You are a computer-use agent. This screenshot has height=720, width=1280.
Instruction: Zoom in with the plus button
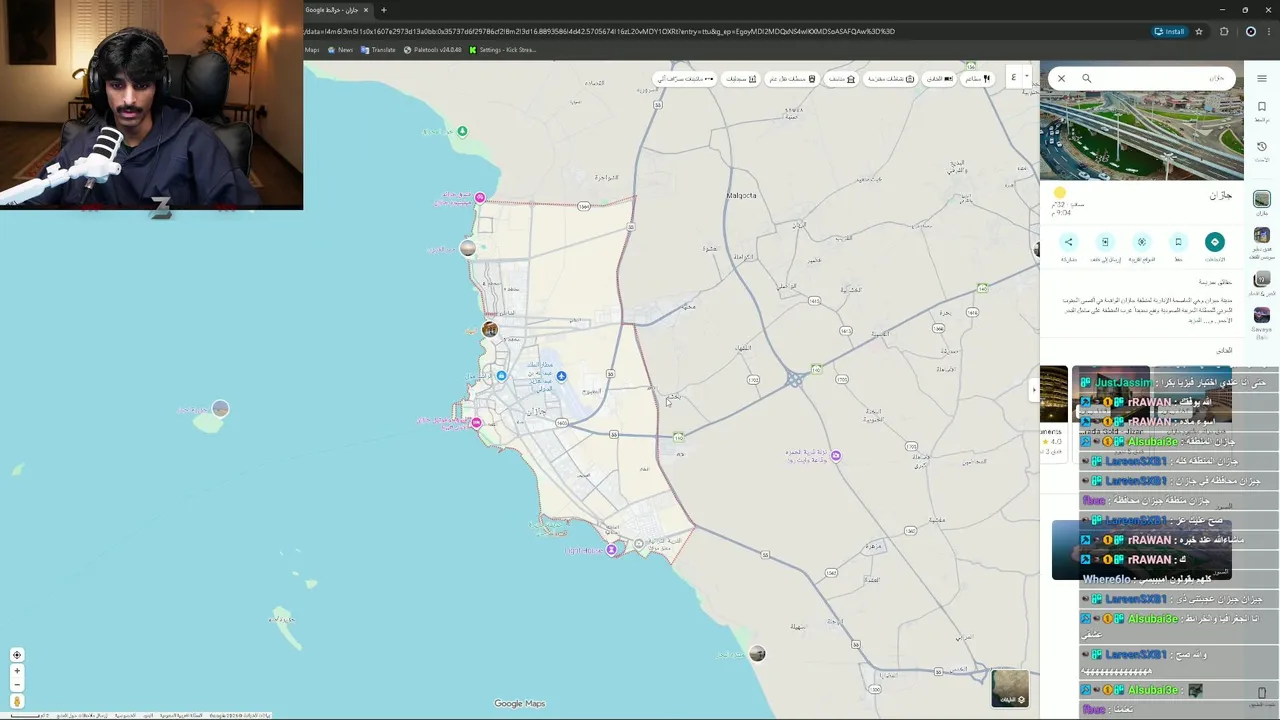pyautogui.click(x=17, y=671)
